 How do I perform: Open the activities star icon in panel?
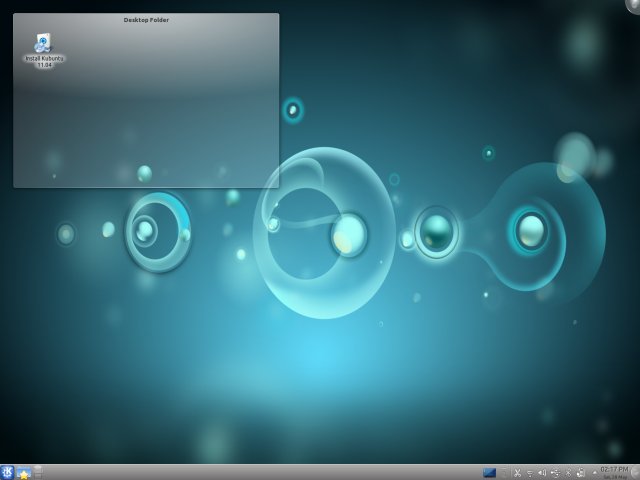(x=24, y=473)
